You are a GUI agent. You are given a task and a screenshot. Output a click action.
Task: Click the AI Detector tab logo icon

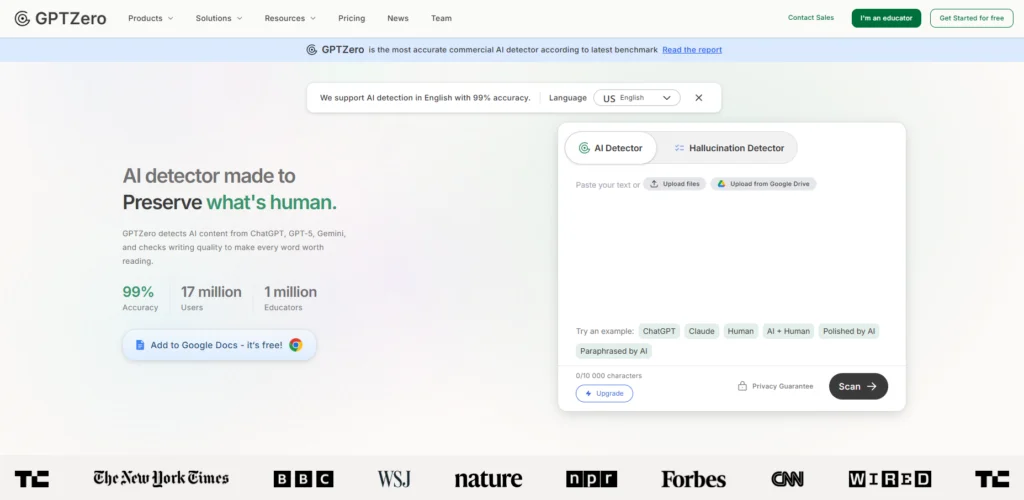pyautogui.click(x=584, y=148)
